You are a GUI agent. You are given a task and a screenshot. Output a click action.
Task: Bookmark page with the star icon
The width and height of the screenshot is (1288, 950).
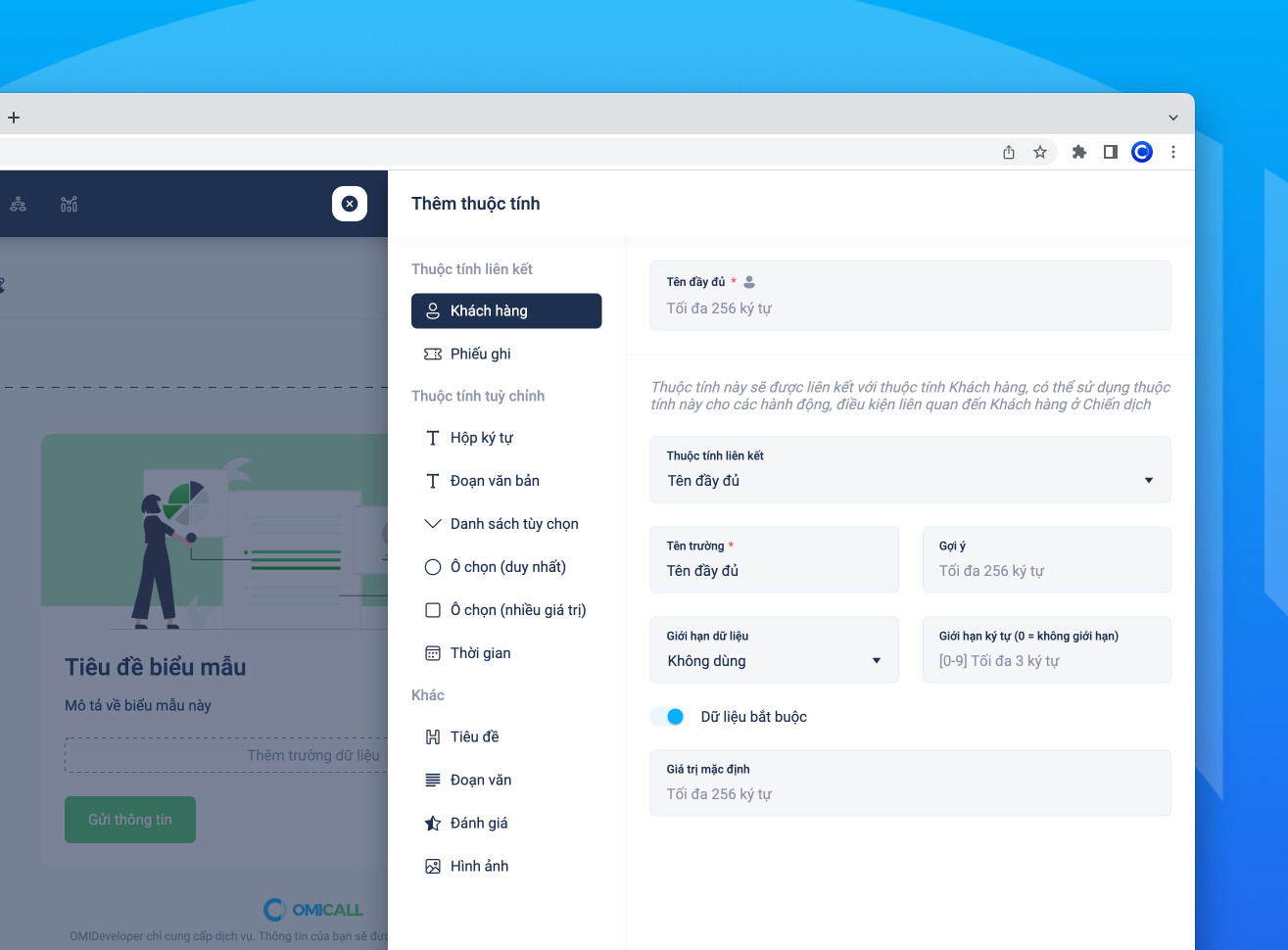click(x=1040, y=152)
